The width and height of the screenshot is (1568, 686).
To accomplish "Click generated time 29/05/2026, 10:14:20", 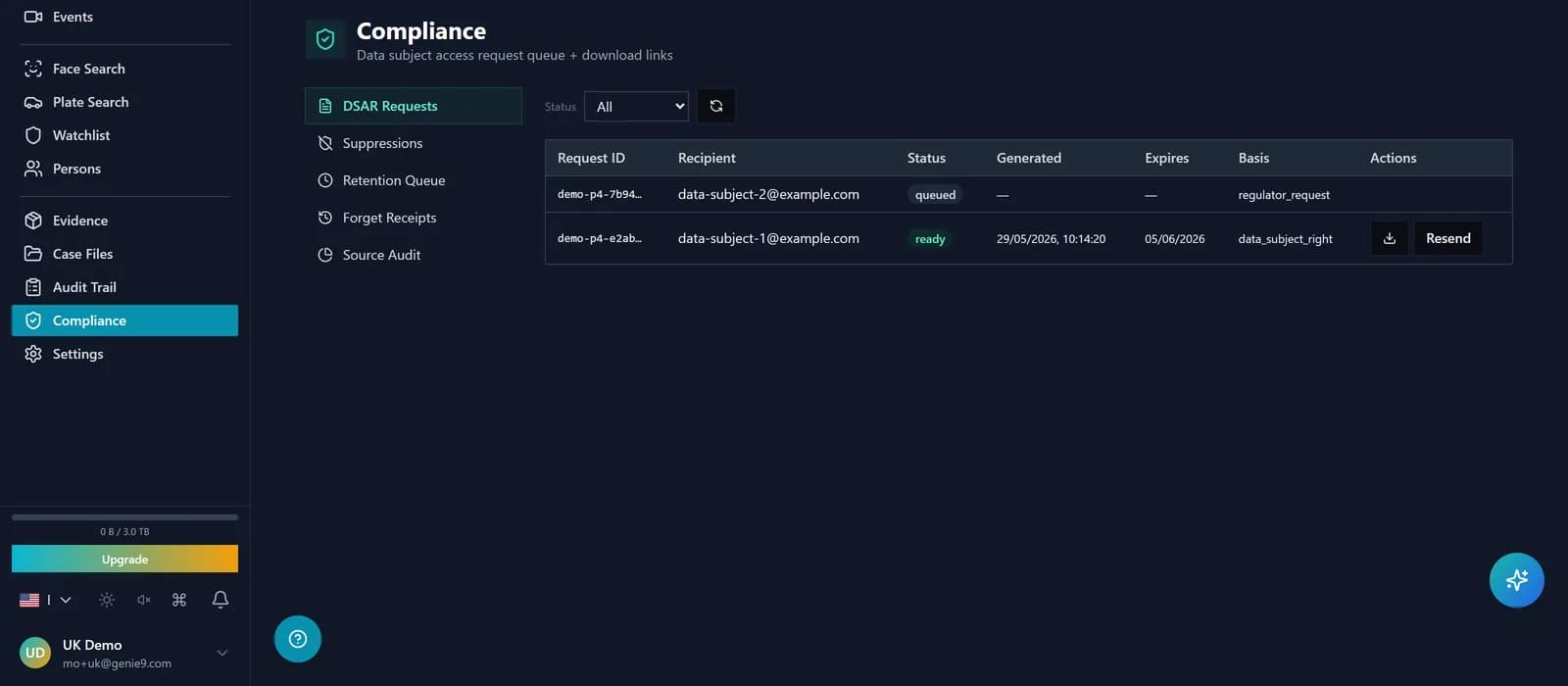I will click(x=1051, y=239).
